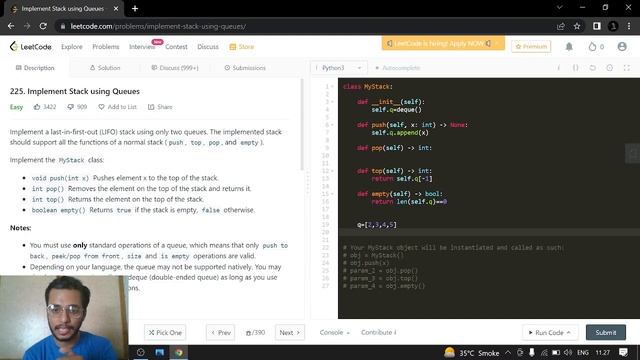Click the Contribute link
Viewport: 640px width, 360px height.
[x=378, y=333]
